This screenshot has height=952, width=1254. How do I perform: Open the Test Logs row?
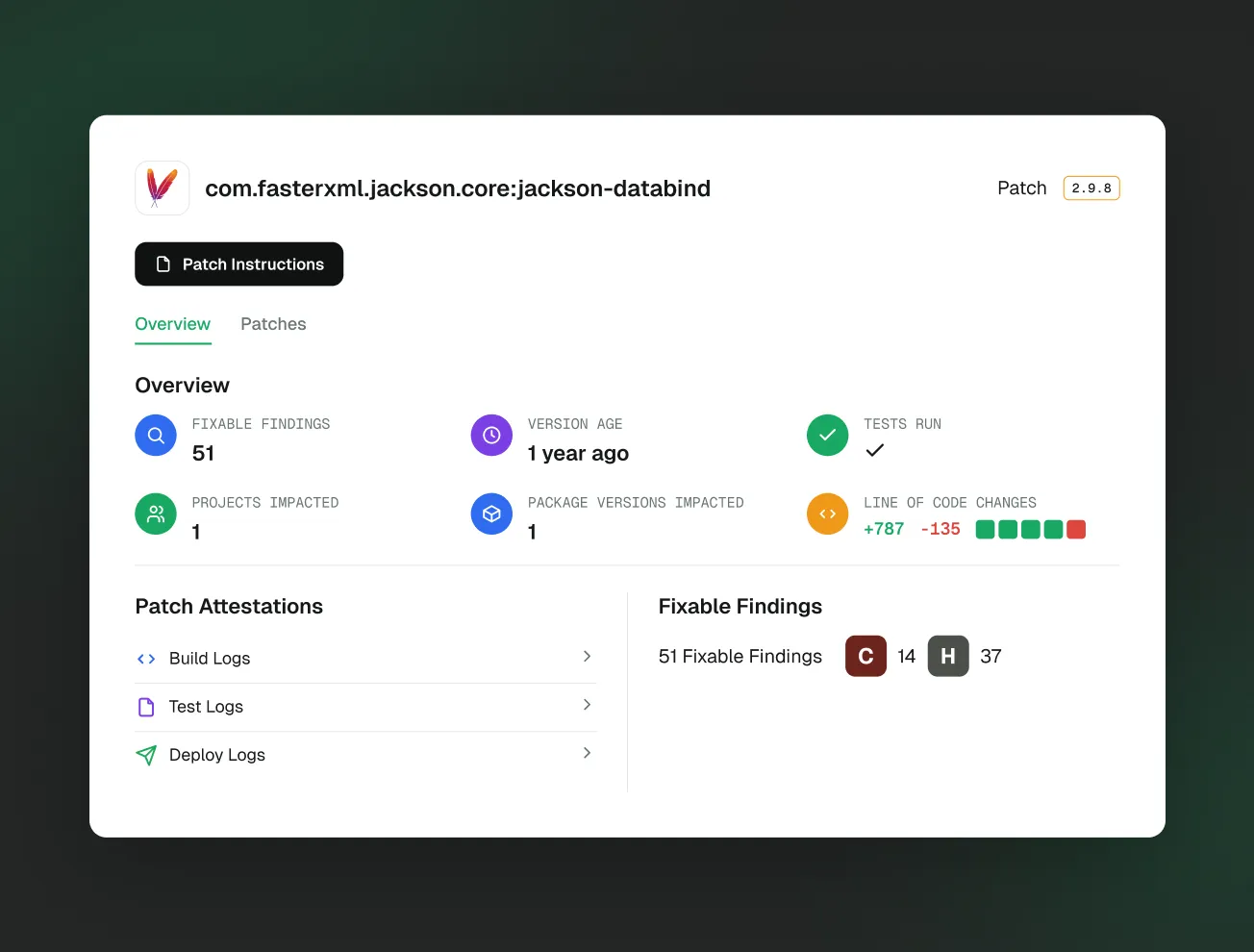click(x=365, y=707)
